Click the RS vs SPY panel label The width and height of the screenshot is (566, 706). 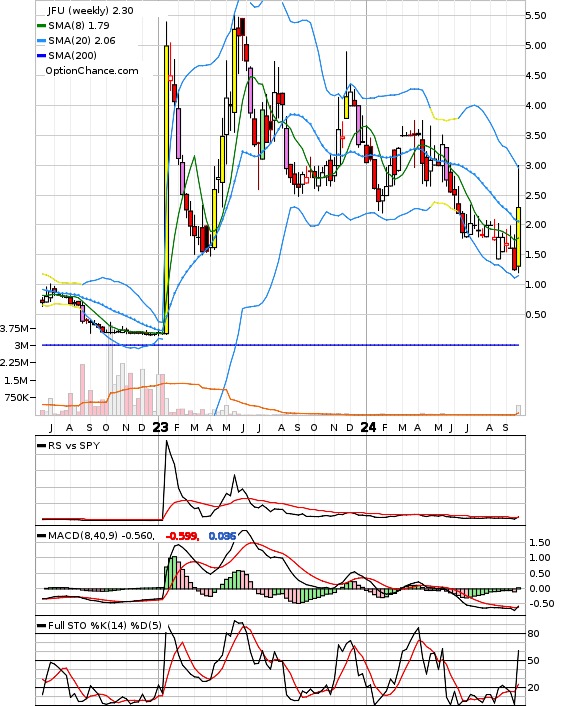tap(74, 446)
